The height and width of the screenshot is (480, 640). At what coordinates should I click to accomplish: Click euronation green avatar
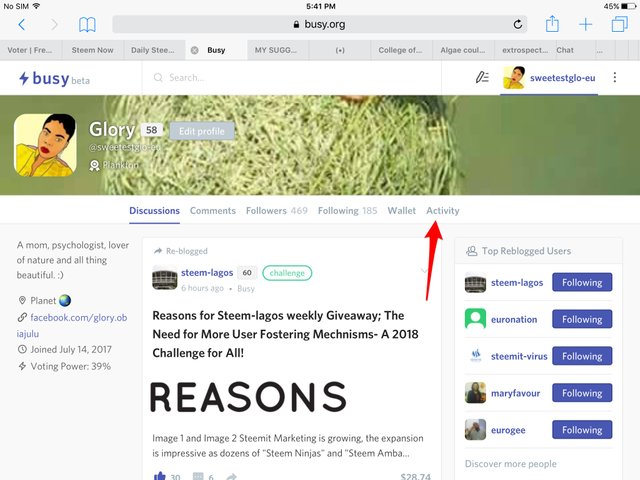point(476,319)
